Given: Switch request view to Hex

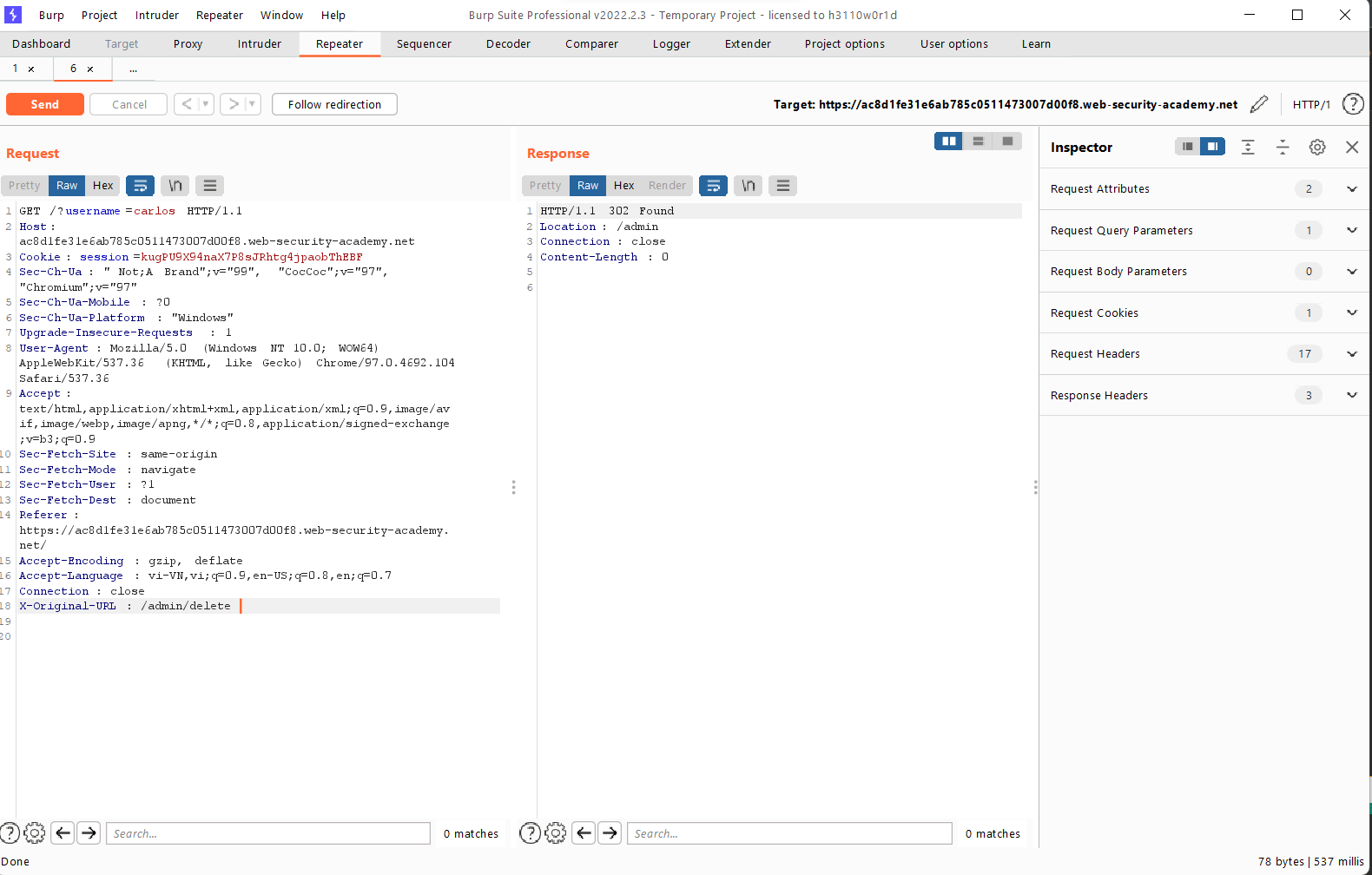Looking at the screenshot, I should [x=102, y=186].
